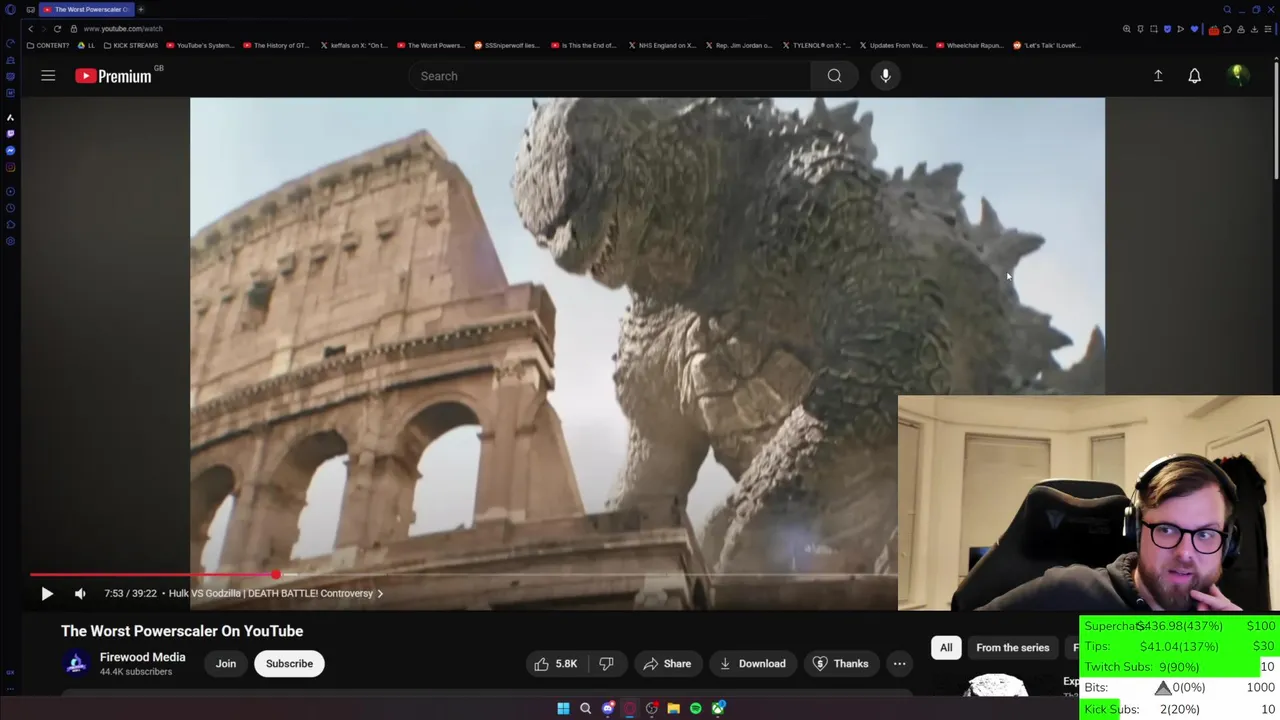The height and width of the screenshot is (720, 1280).
Task: Click the address bar URL
Action: (x=123, y=29)
